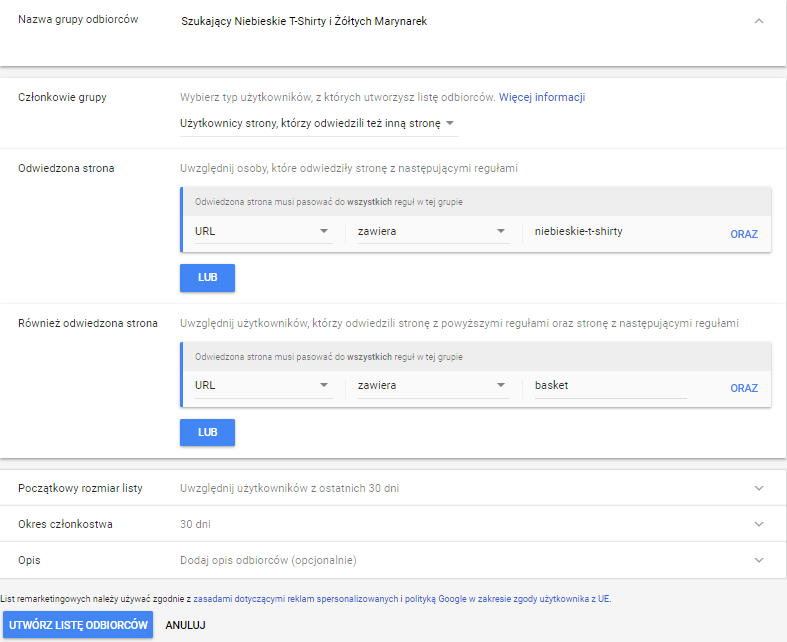Edit the audience name field 'Szukający Niebieskie T-Shirty'
This screenshot has width=787, height=642.
coord(304,21)
